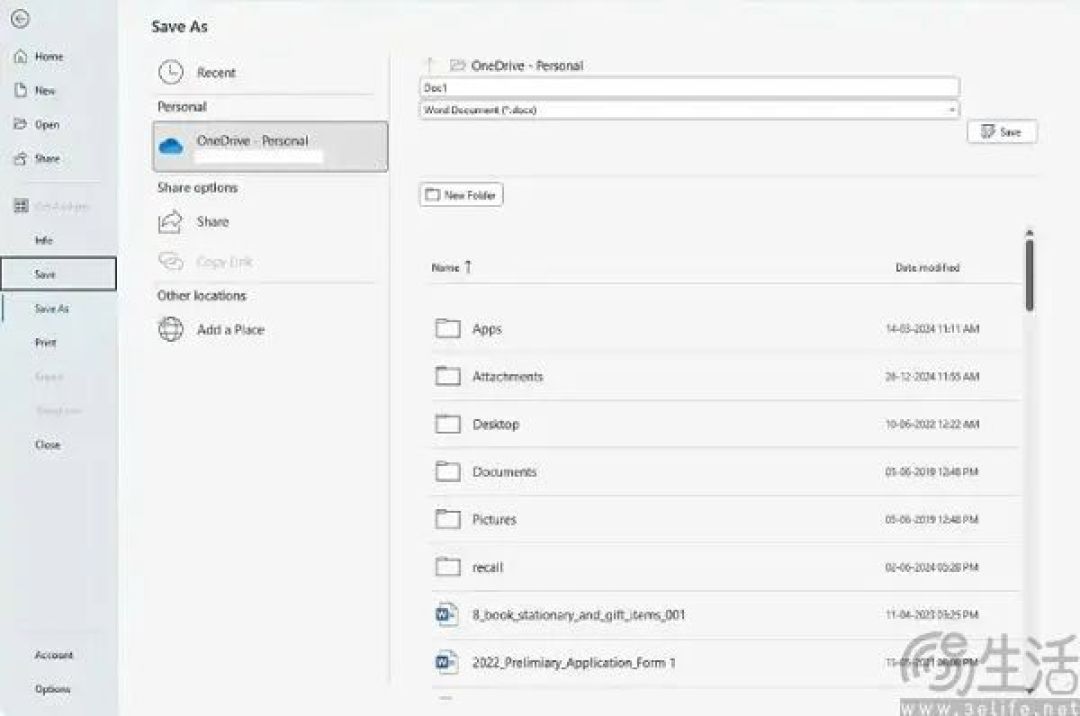The height and width of the screenshot is (716, 1080).
Task: Open the Info menu item
Action: 43,240
